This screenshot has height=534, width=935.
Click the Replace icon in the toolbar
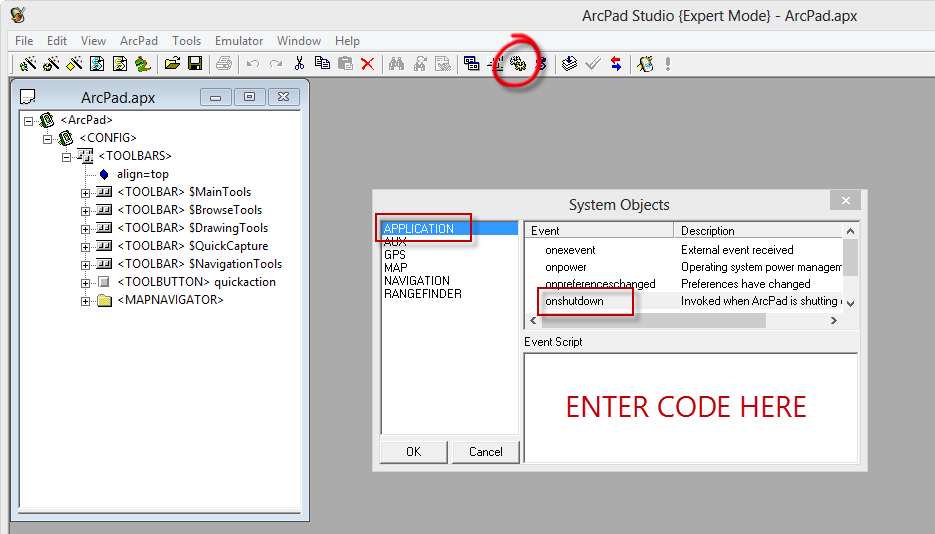coord(442,63)
